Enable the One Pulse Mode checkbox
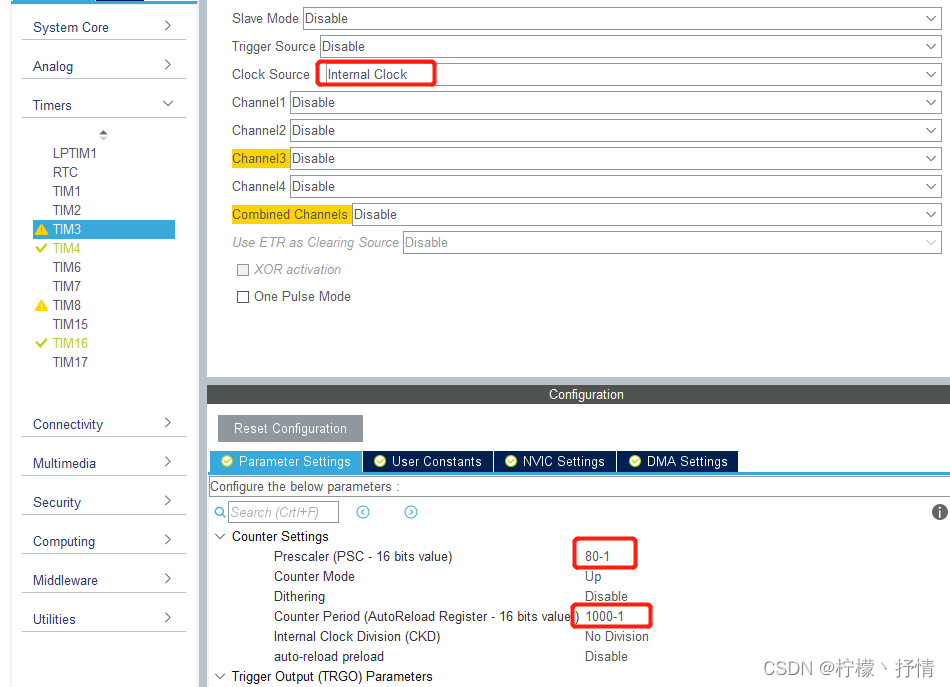This screenshot has height=687, width=950. tap(243, 297)
